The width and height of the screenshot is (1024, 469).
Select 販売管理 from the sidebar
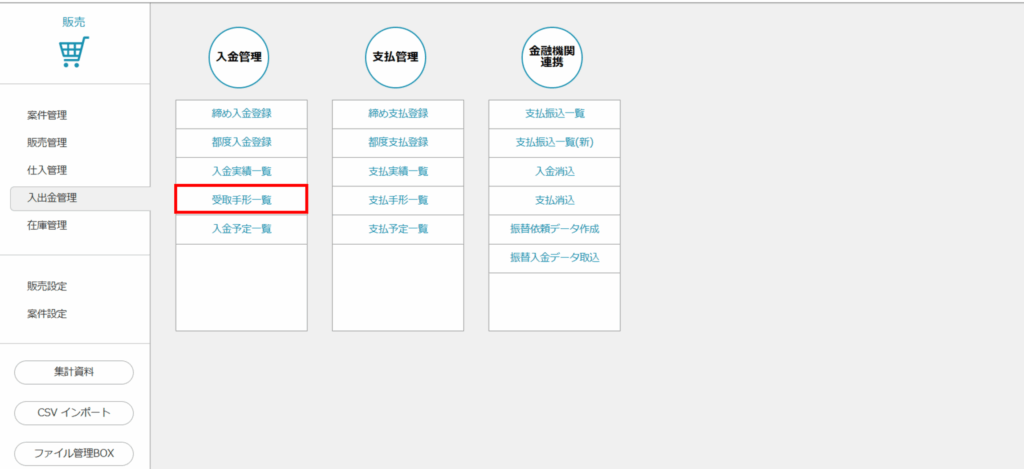pos(47,143)
